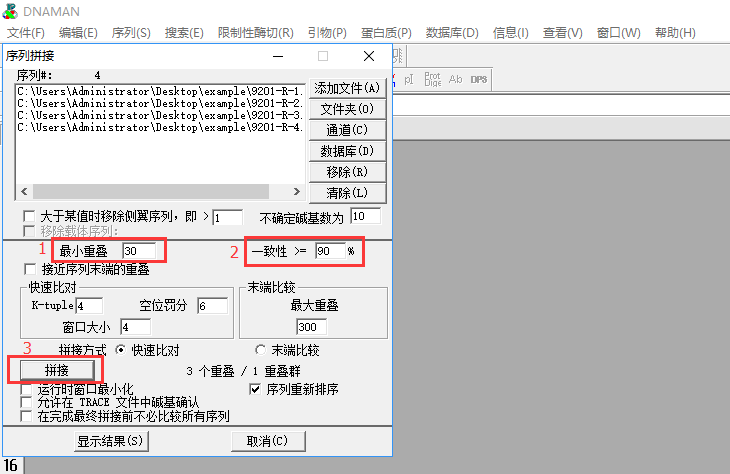The height and width of the screenshot is (474, 730).
Task: Click the 取消(C) button
Action: 268,441
